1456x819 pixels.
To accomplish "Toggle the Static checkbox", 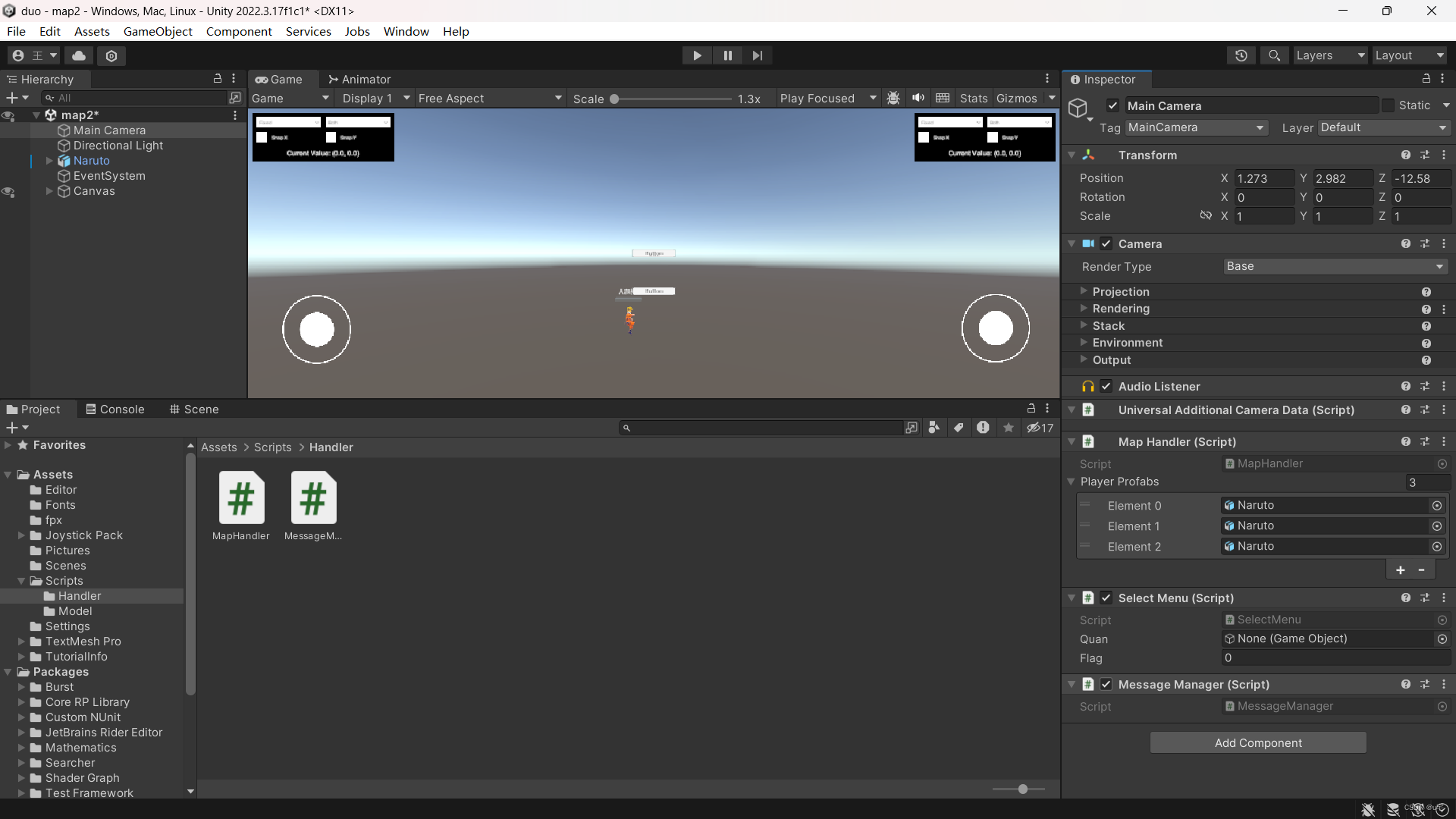I will (1388, 105).
